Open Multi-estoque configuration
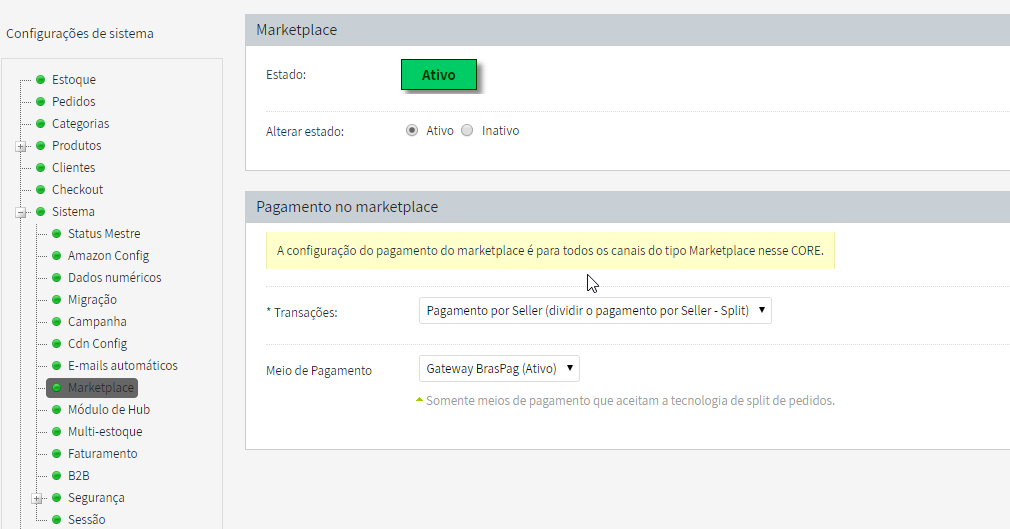This screenshot has width=1010, height=529. (x=105, y=432)
